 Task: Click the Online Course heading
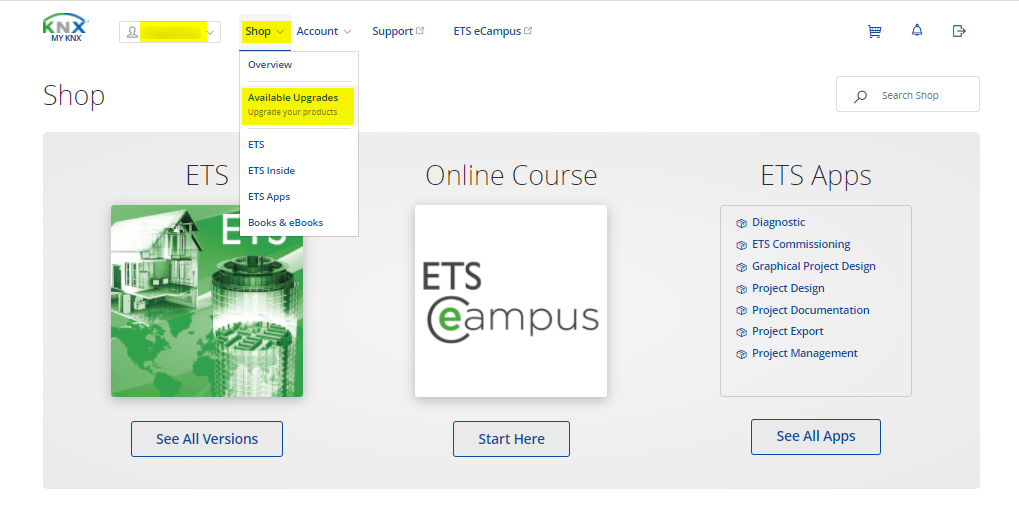point(511,175)
